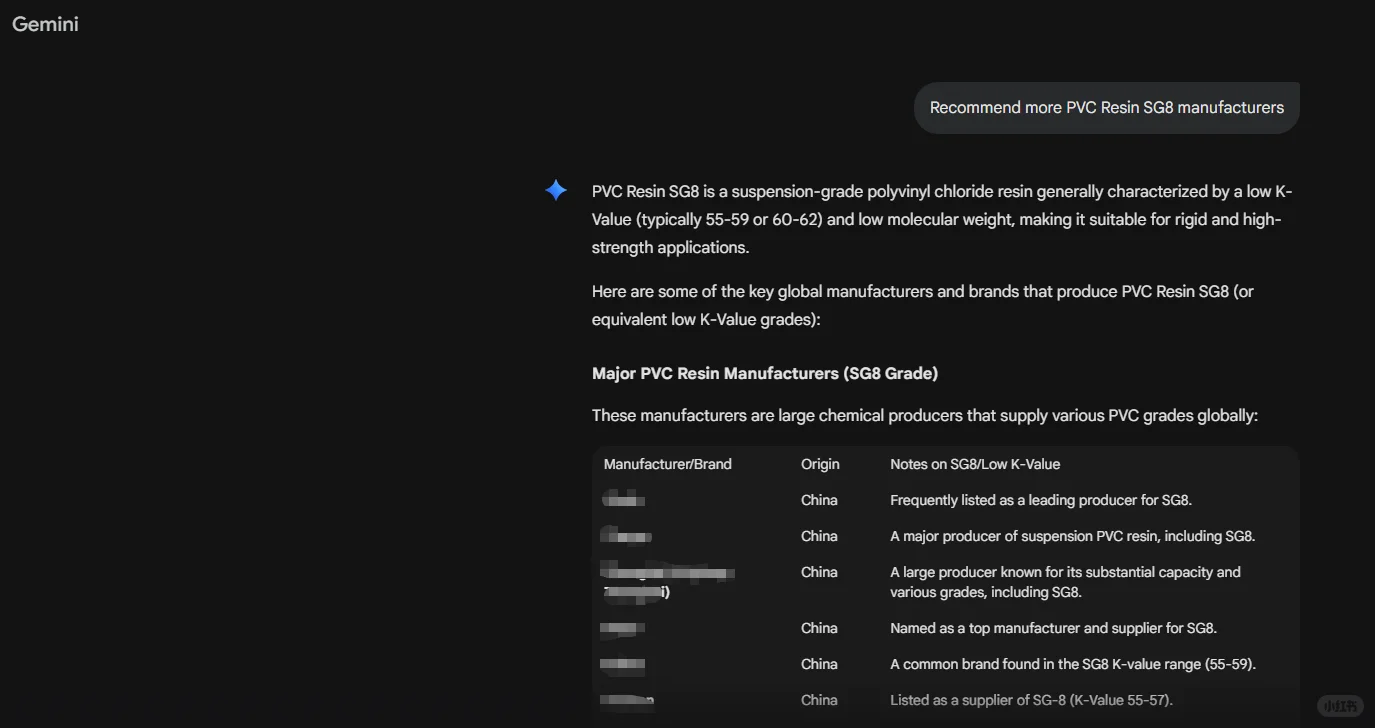Click the blurred manufacturer name in the first table row
1375x728 pixels.
coord(624,500)
